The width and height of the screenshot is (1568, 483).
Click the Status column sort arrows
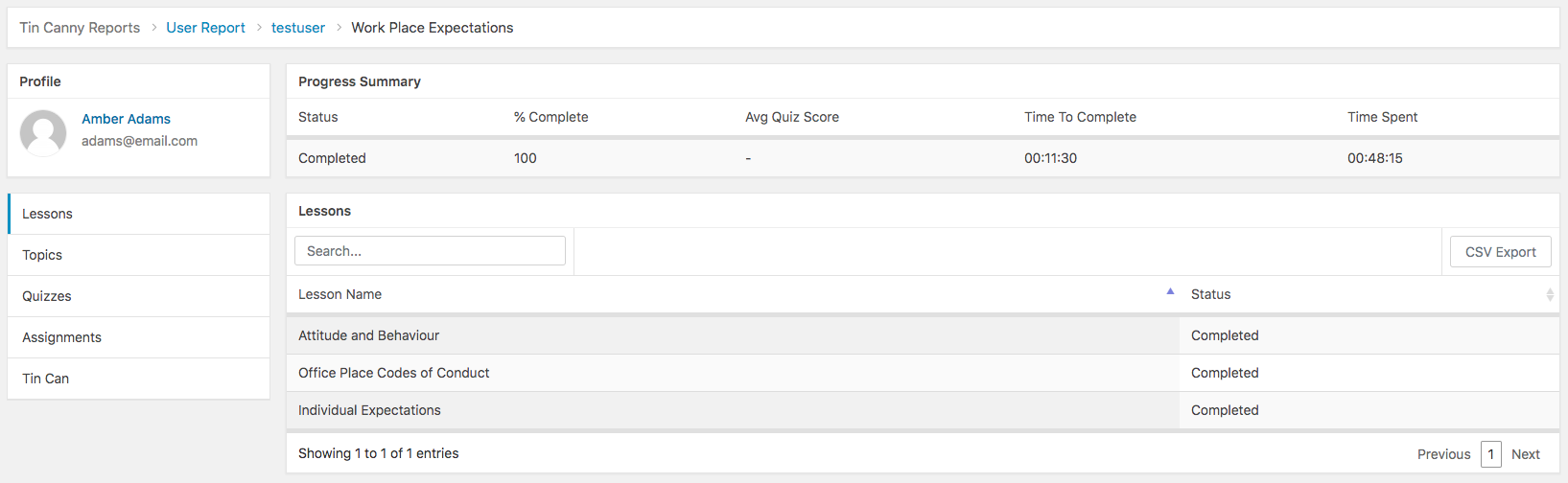[x=1549, y=295]
